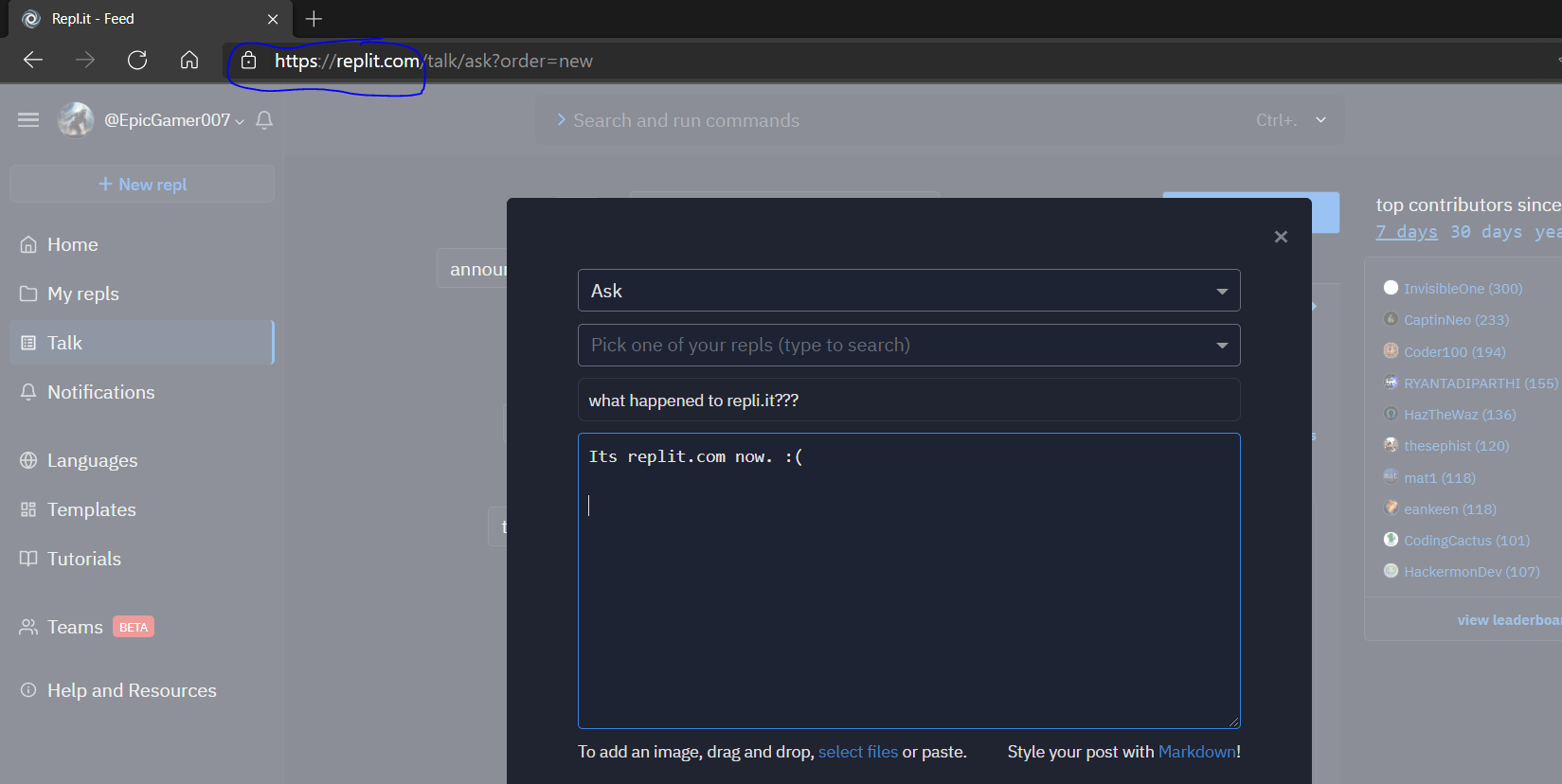Click into the post body text area
The height and width of the screenshot is (784, 1562).
tap(909, 580)
